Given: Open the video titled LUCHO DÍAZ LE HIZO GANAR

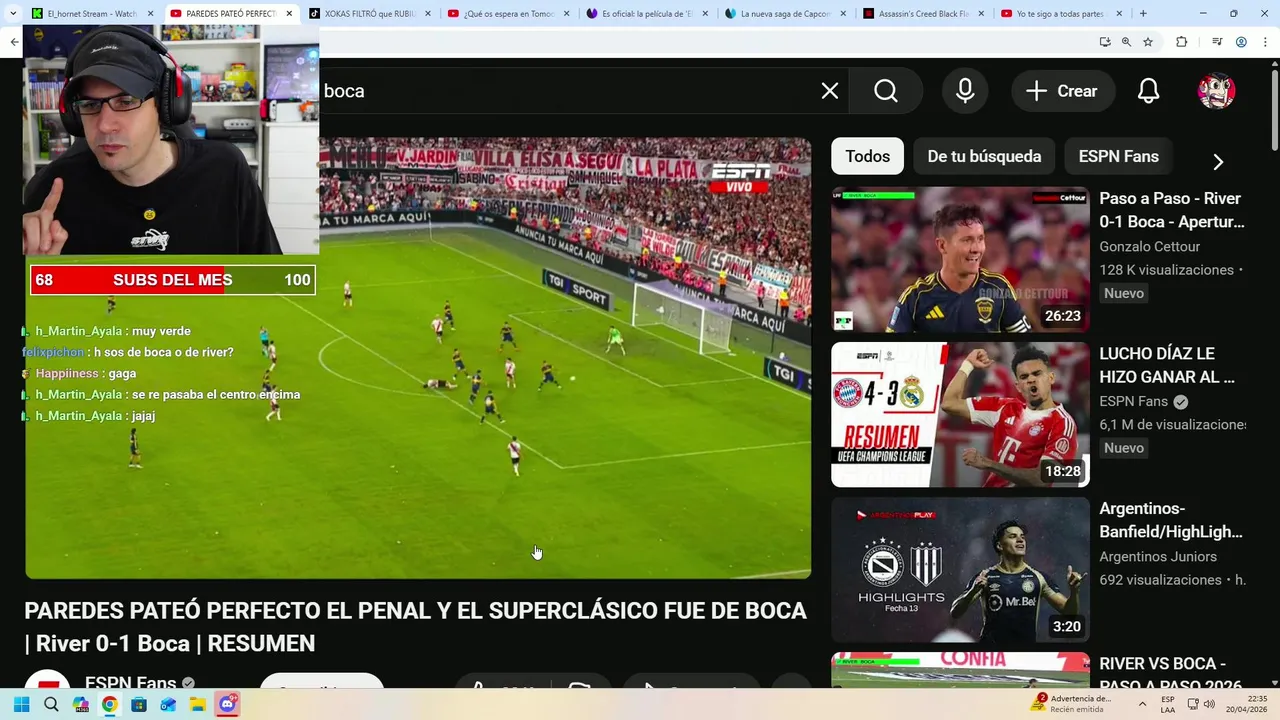Looking at the screenshot, I should point(1168,365).
